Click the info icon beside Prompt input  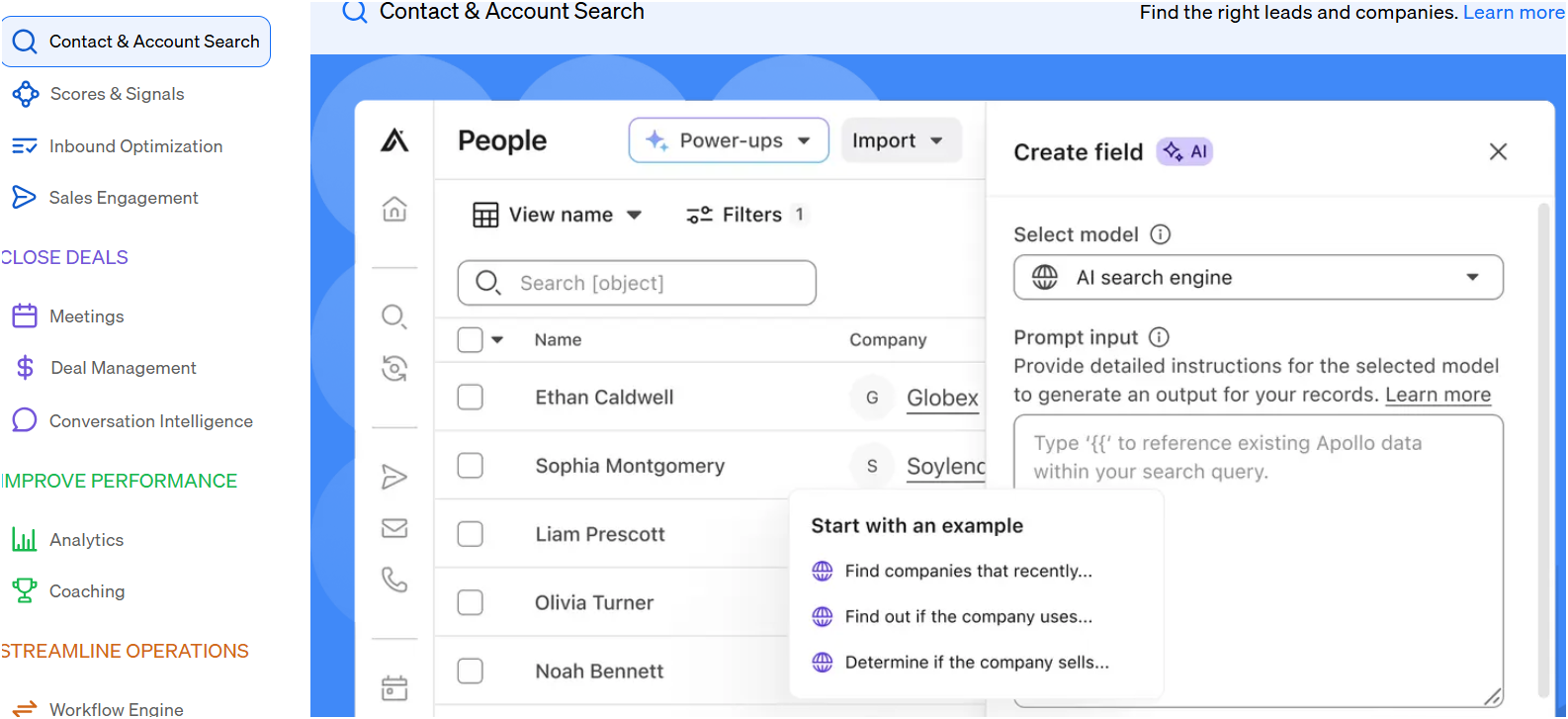pyautogui.click(x=1160, y=337)
